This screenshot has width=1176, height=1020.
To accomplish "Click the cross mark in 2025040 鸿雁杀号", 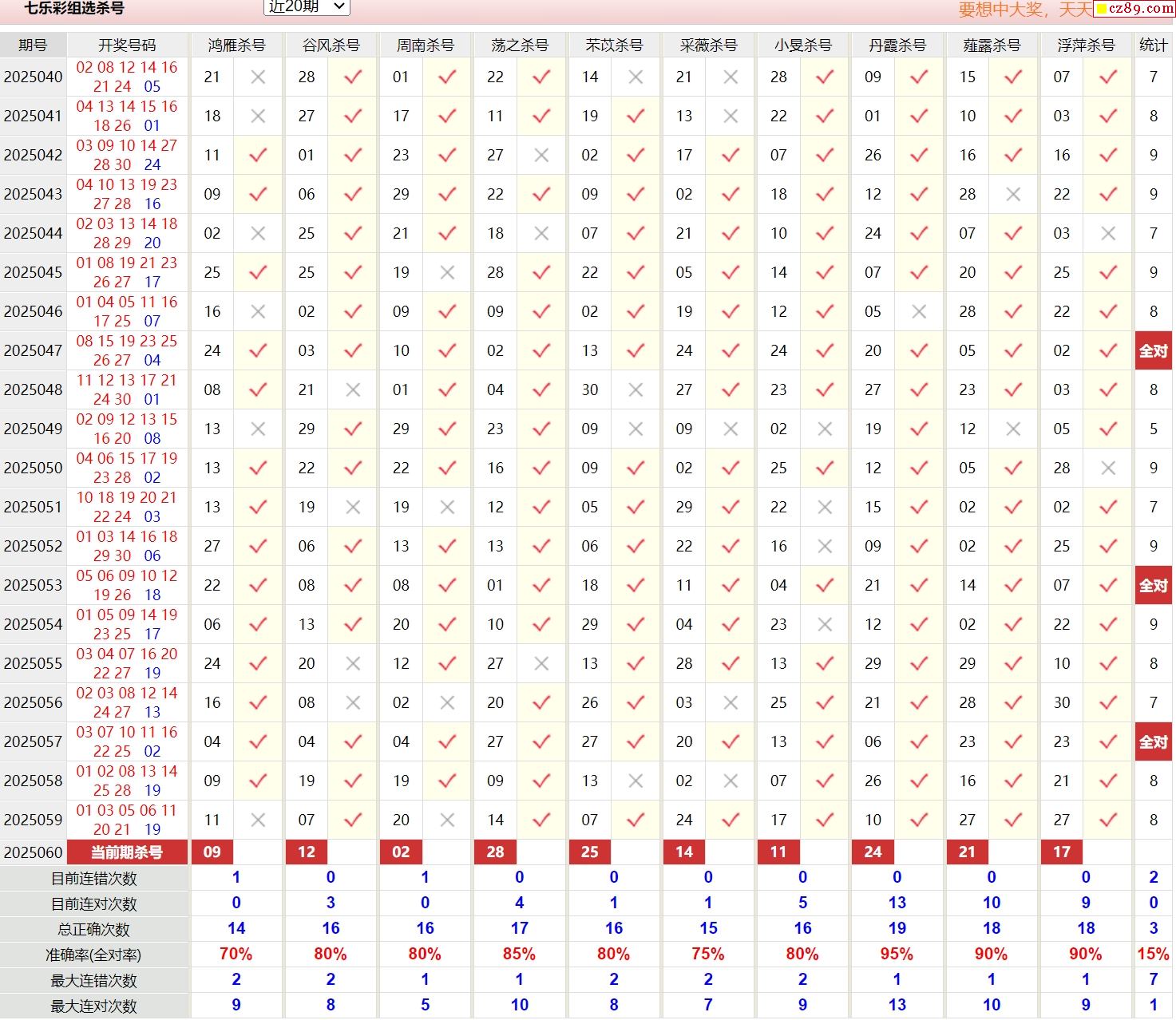I will click(258, 77).
